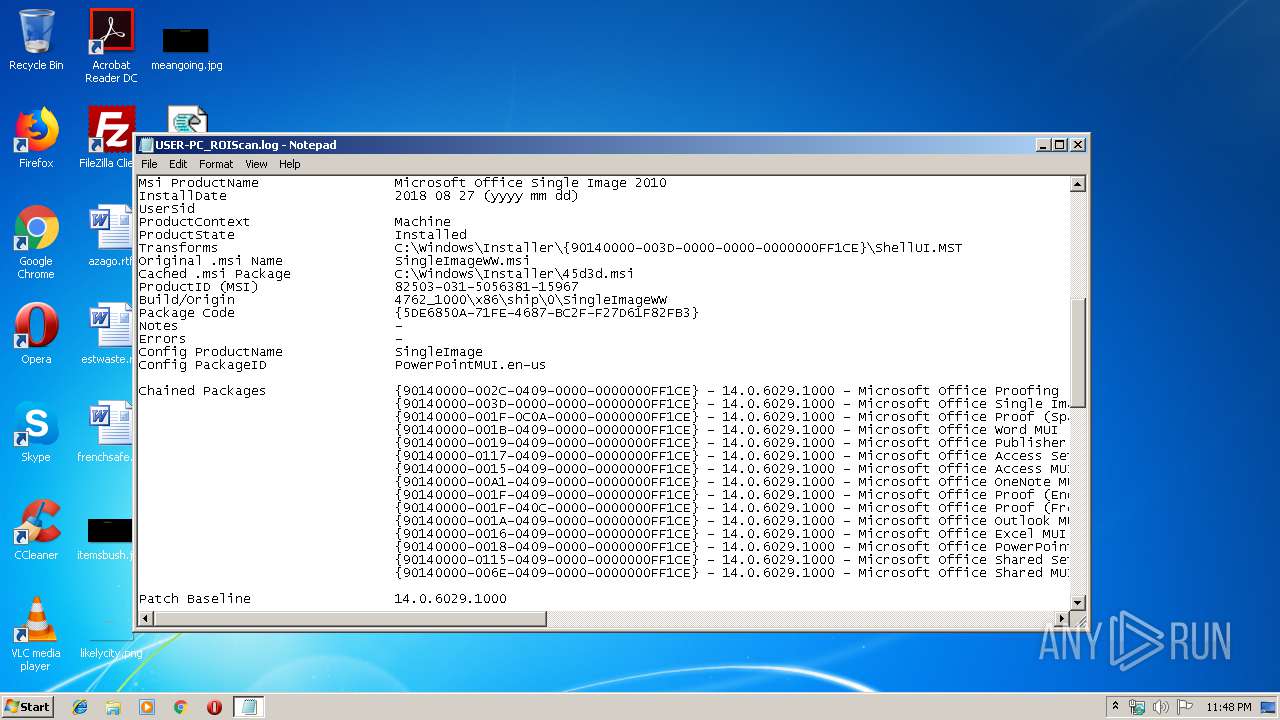
Task: Click 'Microsoft Office Single Image 2010' text
Action: click(x=530, y=183)
